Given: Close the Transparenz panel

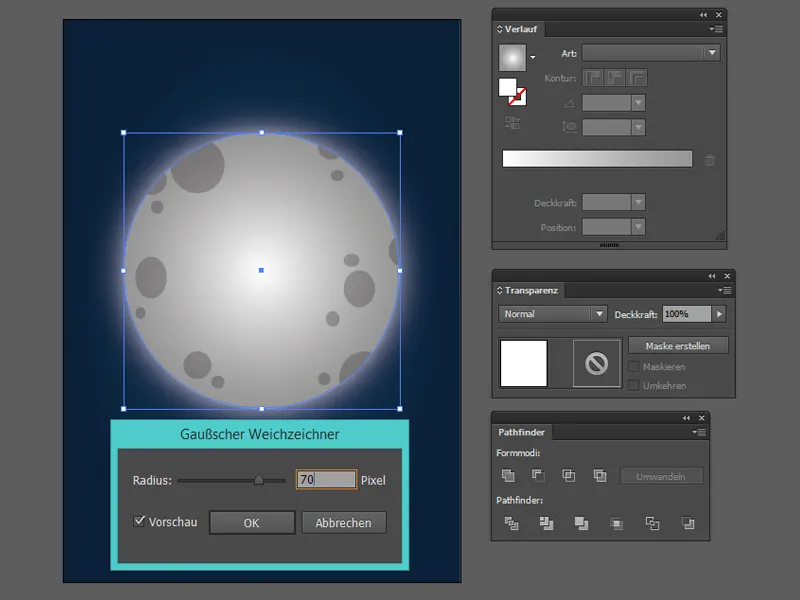Looking at the screenshot, I should pyautogui.click(x=727, y=276).
